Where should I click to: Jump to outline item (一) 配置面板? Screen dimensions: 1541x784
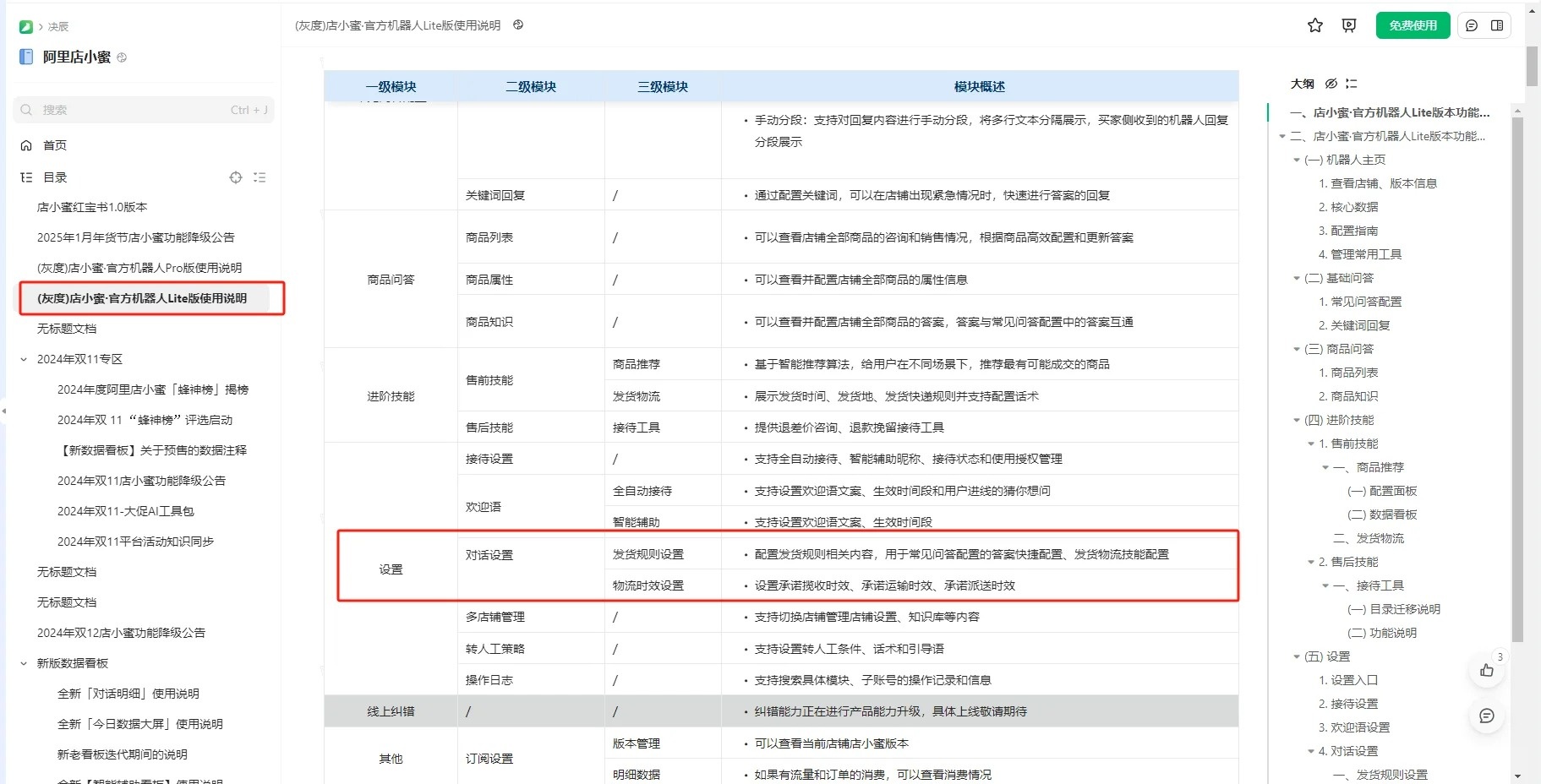1382,491
